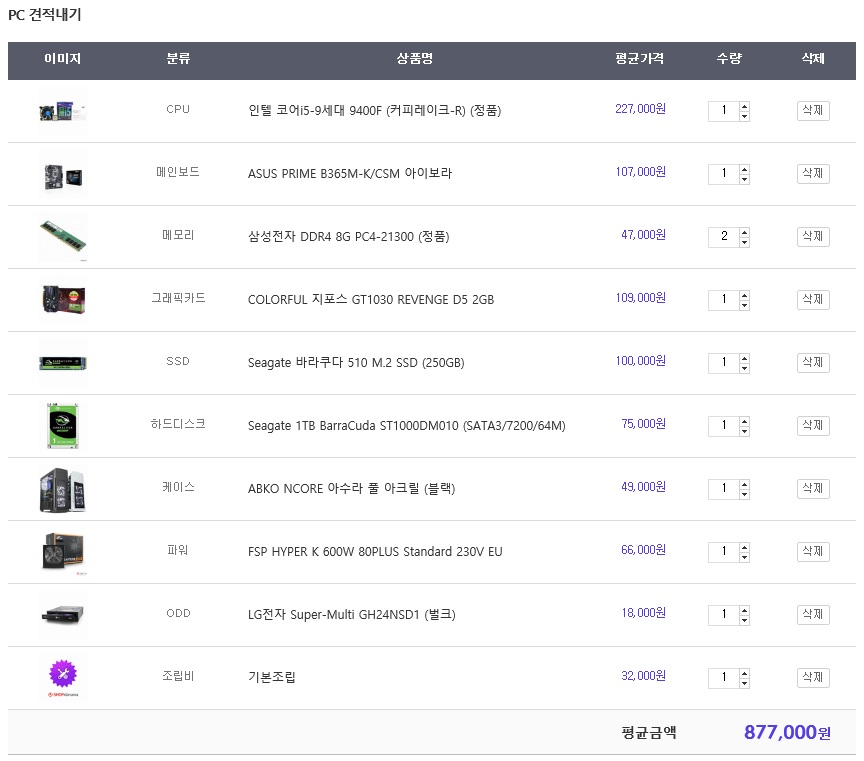Viewport: 864px width, 761px height.
Task: Decrease 파워 quantity with down arrow
Action: [744, 557]
